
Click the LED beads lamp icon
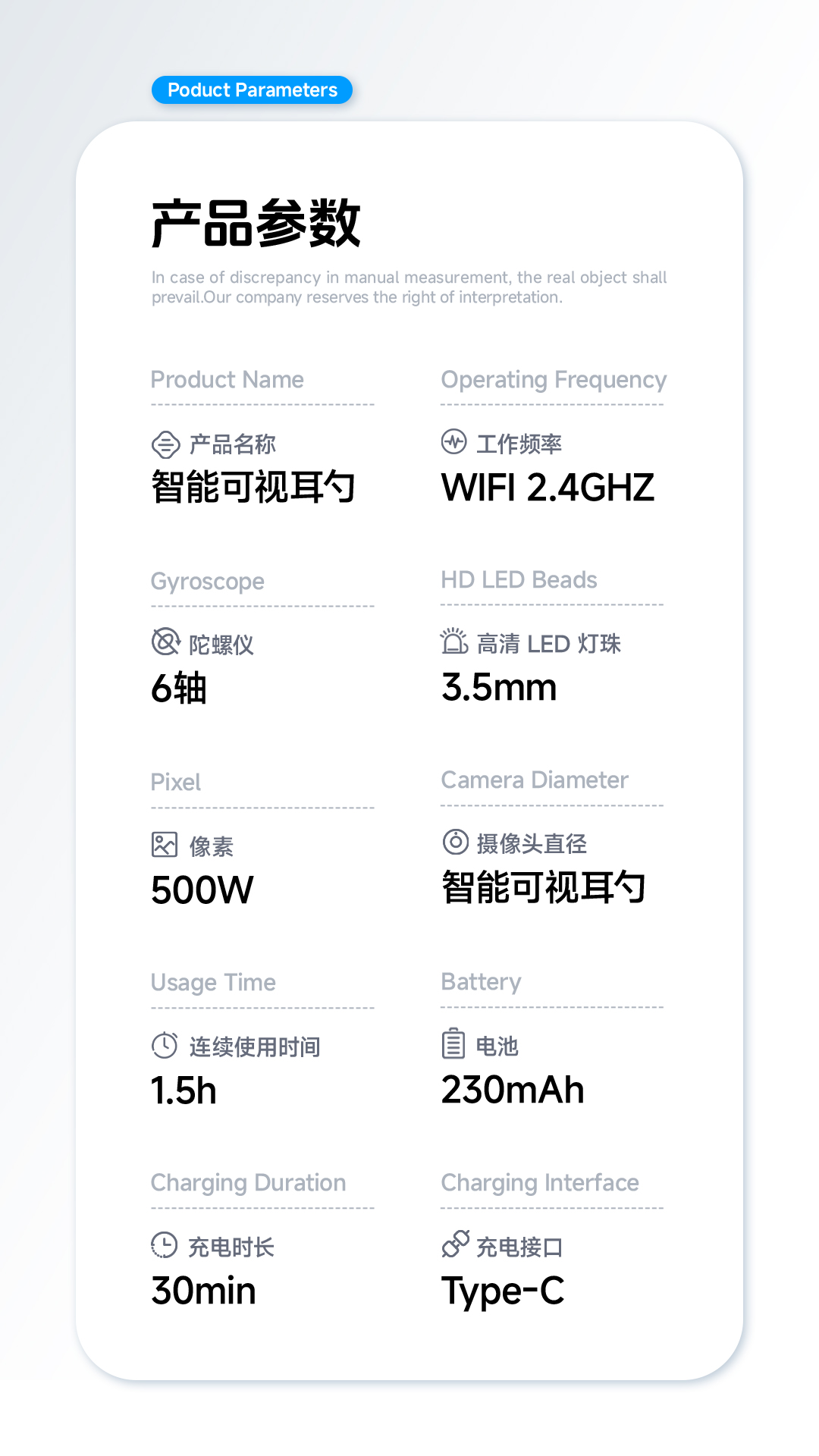[x=454, y=642]
